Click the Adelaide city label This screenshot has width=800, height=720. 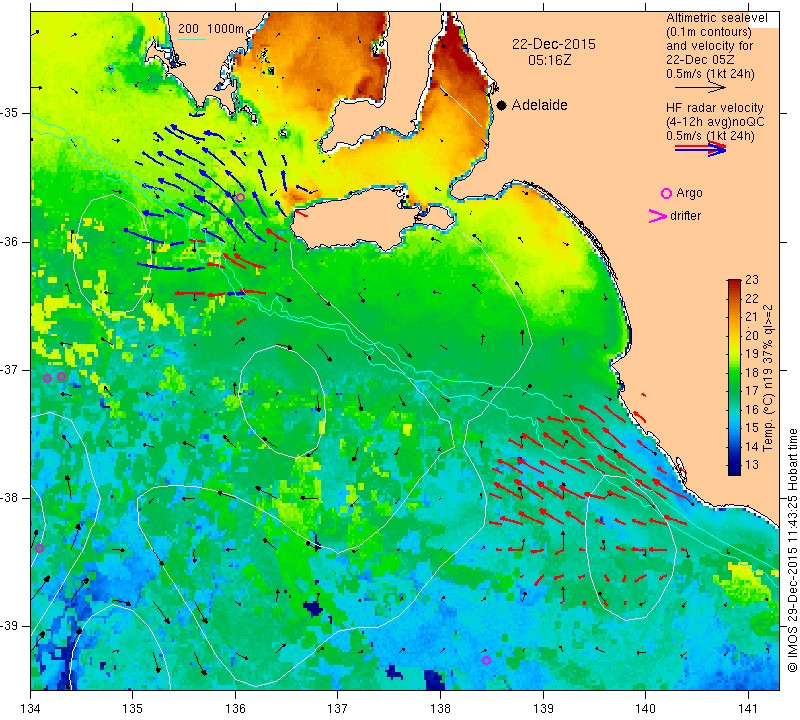point(539,105)
